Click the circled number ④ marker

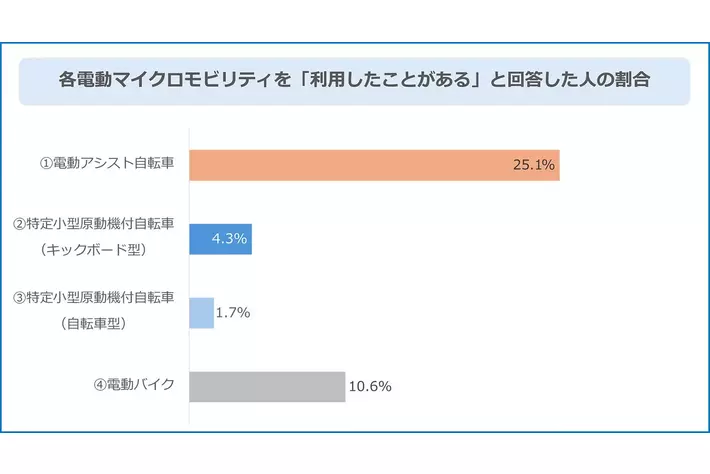tap(100, 385)
